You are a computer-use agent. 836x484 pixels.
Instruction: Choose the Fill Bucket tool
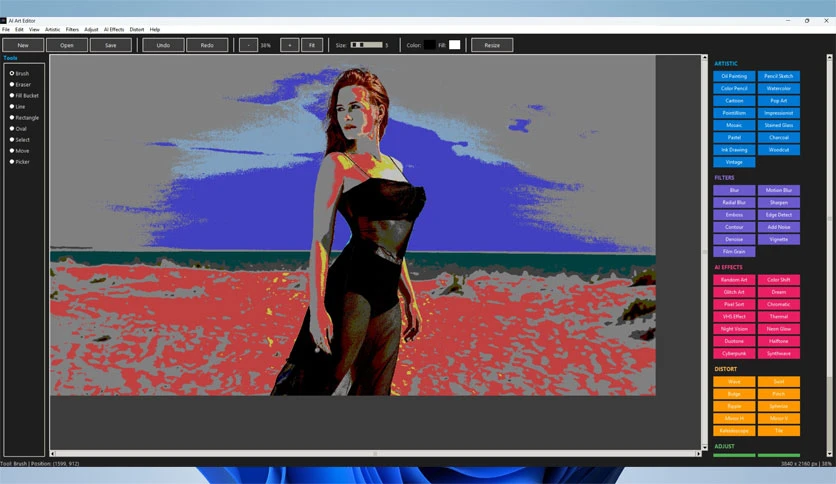point(12,95)
